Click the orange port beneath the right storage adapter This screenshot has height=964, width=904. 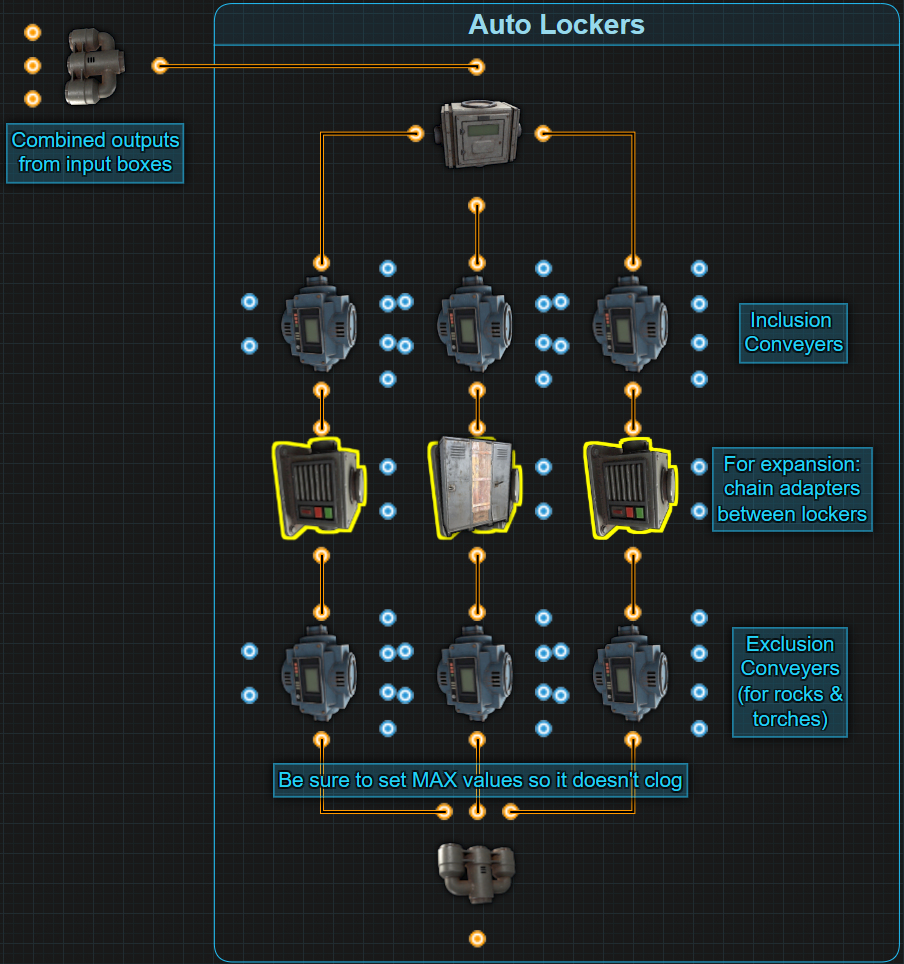coord(633,556)
